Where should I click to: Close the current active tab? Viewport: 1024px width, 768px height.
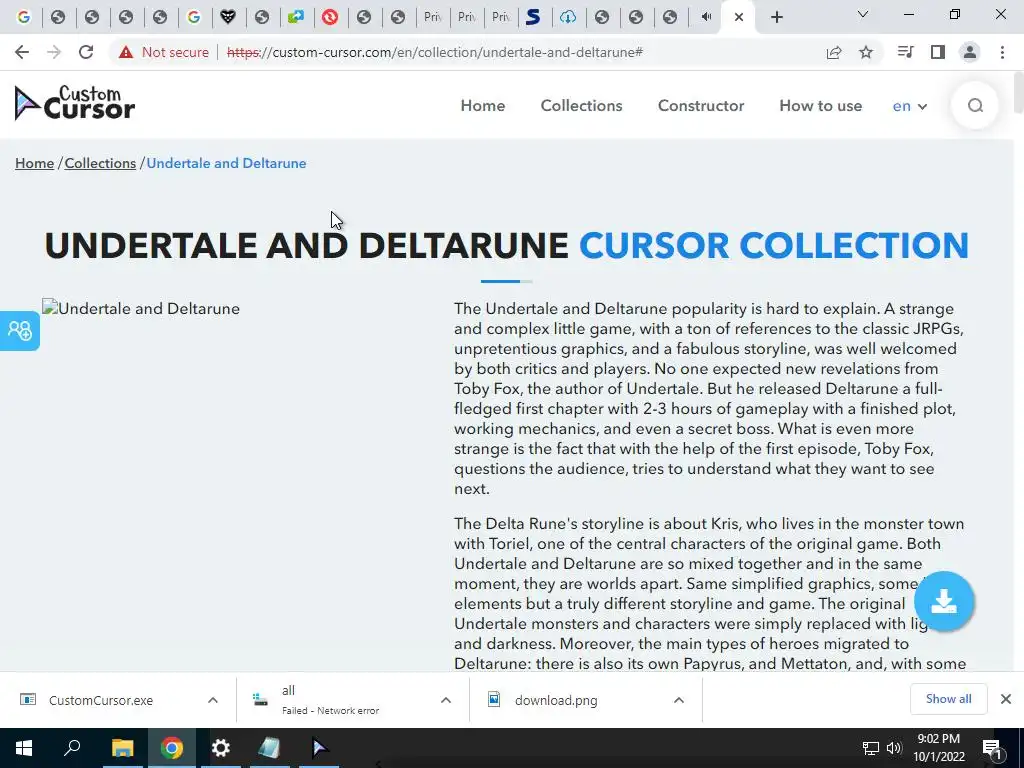point(739,17)
